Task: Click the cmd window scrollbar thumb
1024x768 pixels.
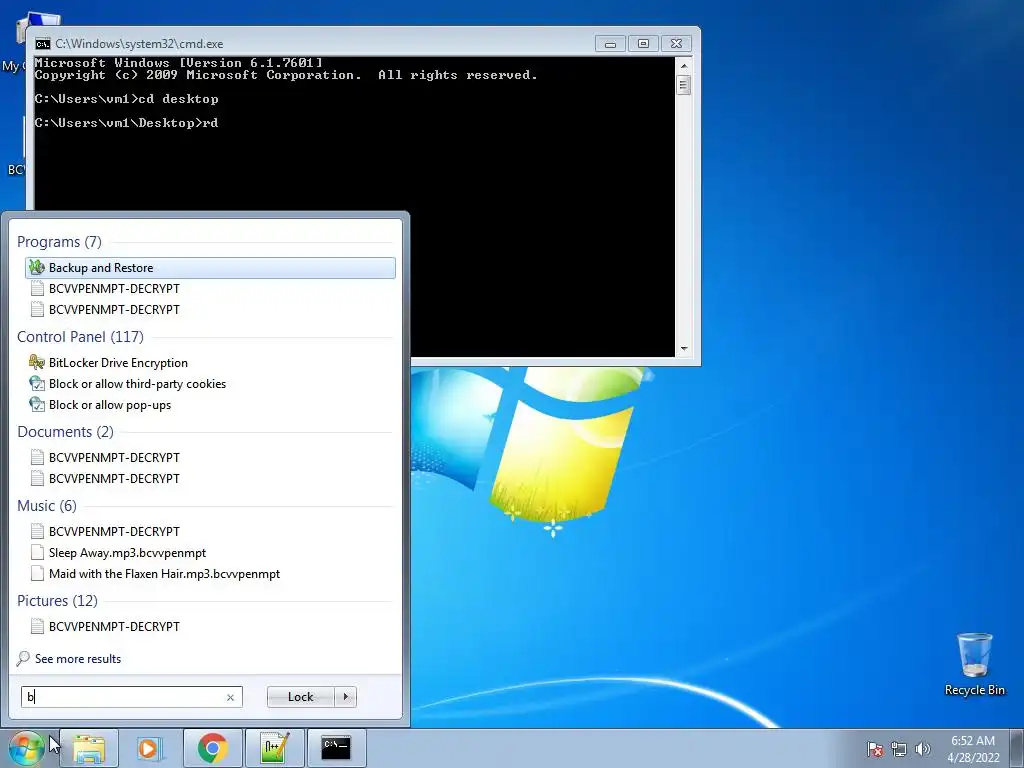Action: [684, 85]
